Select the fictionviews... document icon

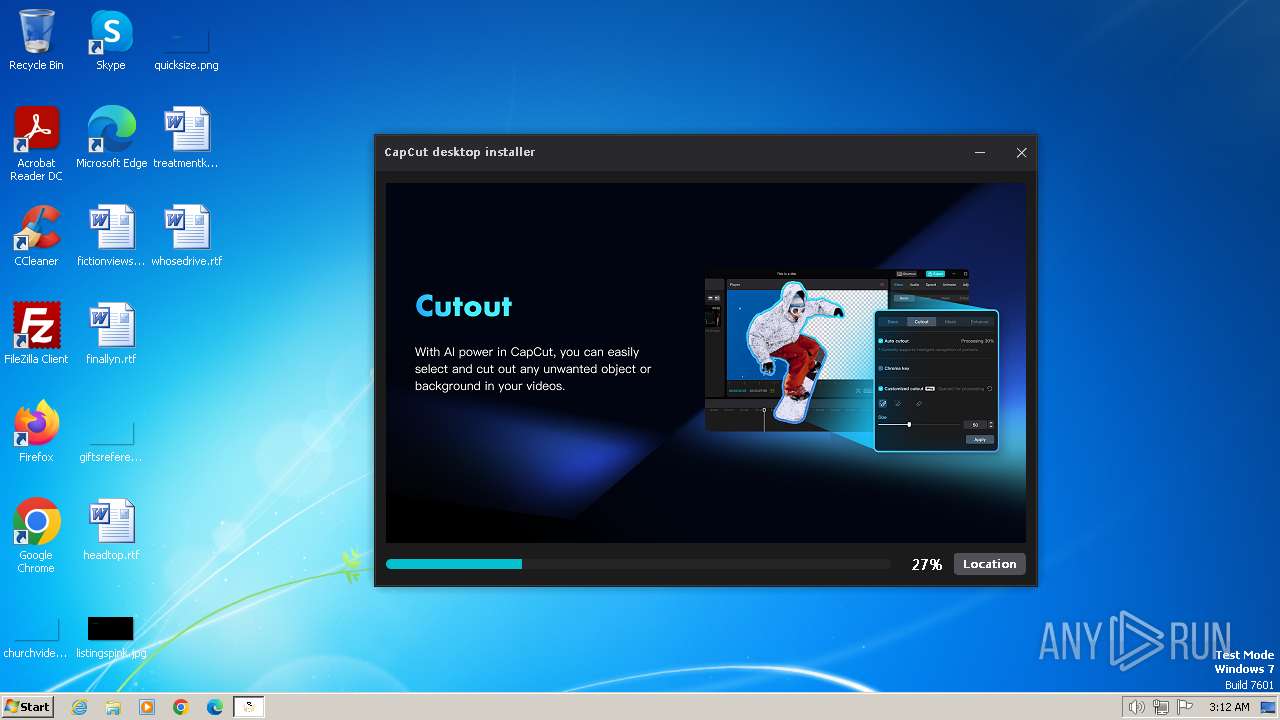click(x=111, y=235)
